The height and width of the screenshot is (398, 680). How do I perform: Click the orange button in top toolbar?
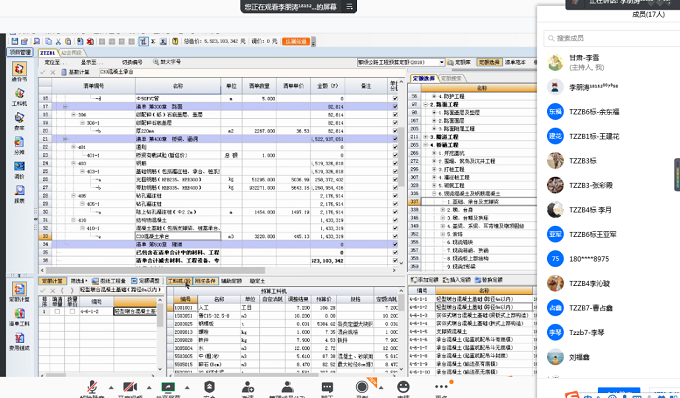tap(296, 42)
